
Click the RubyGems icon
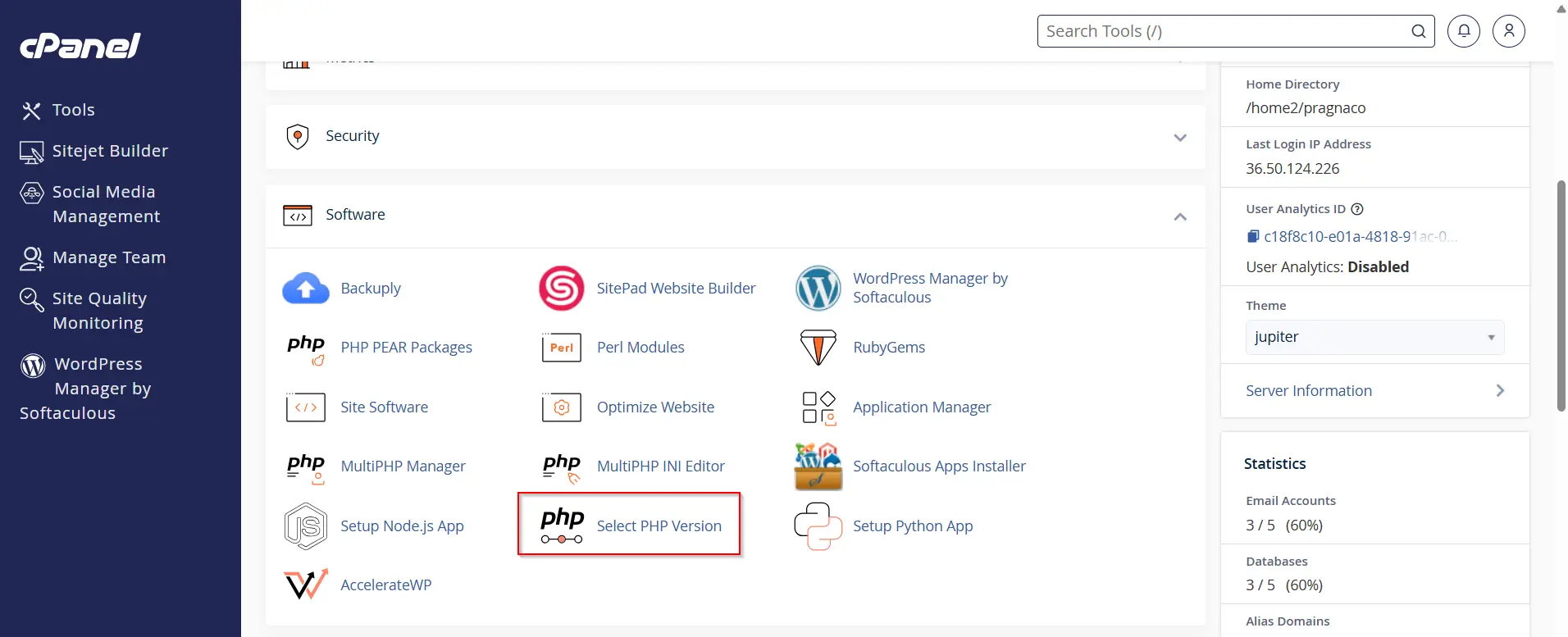[818, 348]
